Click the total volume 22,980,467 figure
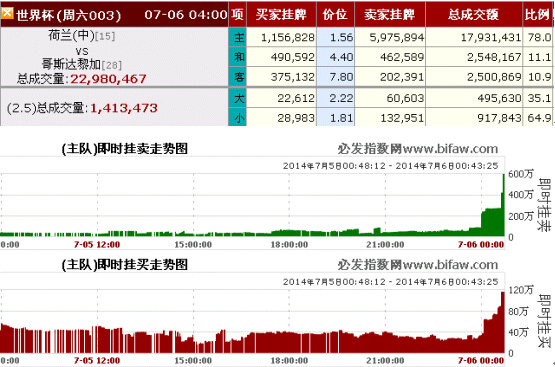This screenshot has width=555, height=367. [x=108, y=79]
